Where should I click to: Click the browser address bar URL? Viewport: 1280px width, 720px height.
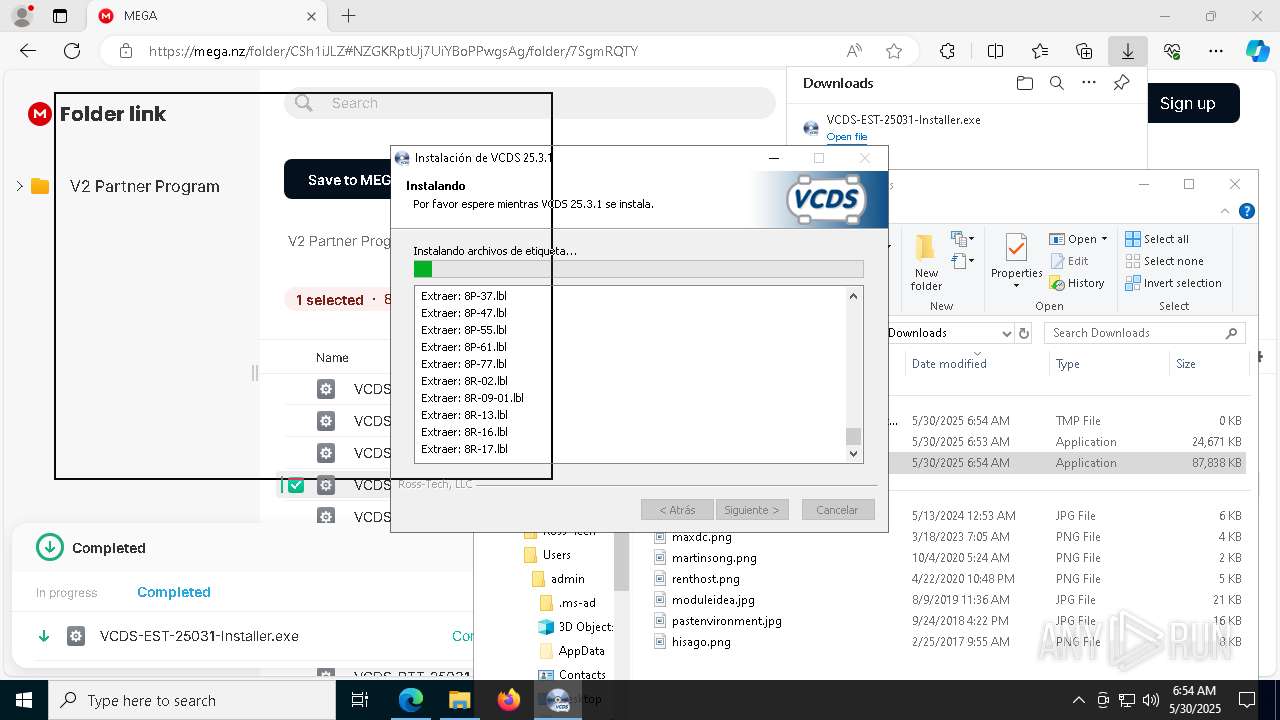click(x=393, y=51)
